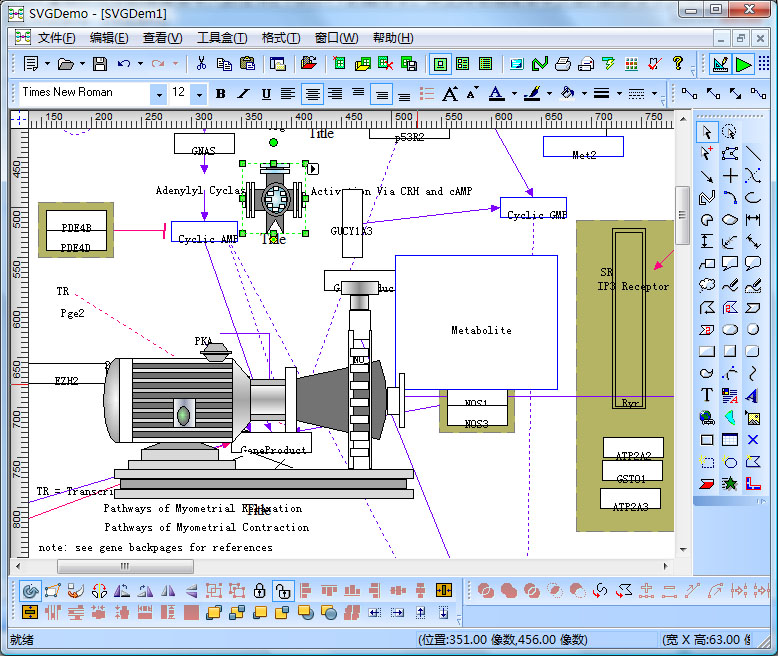Click the Save floppy disk icon
This screenshot has width=778, height=656.
99,64
